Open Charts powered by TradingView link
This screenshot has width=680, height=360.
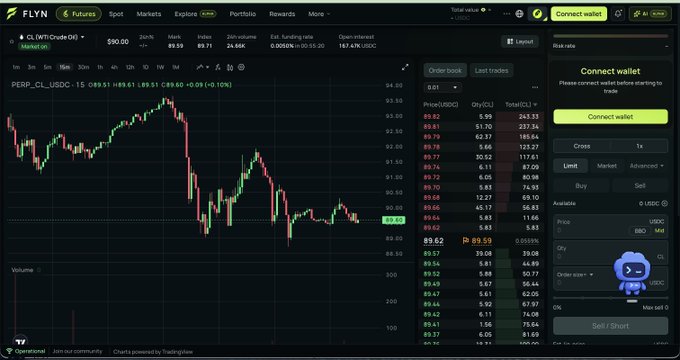(x=153, y=352)
